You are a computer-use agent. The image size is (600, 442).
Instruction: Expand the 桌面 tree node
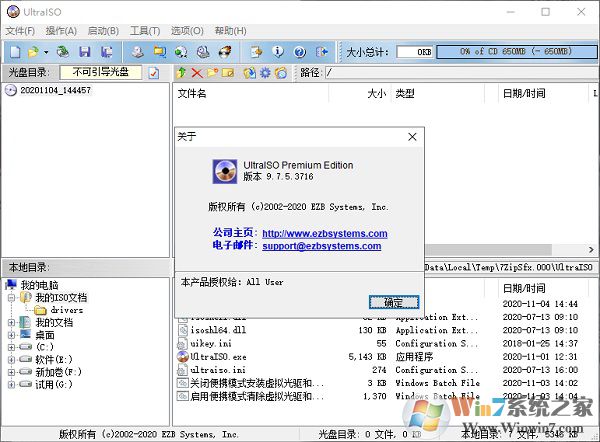click(x=11, y=335)
